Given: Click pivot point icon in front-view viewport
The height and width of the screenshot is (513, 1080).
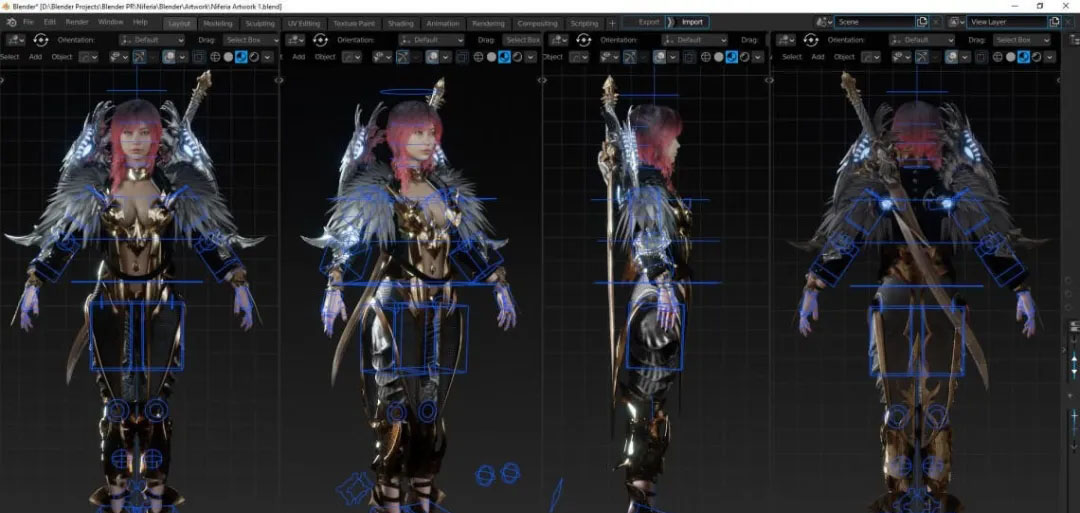Looking at the screenshot, I should point(41,40).
